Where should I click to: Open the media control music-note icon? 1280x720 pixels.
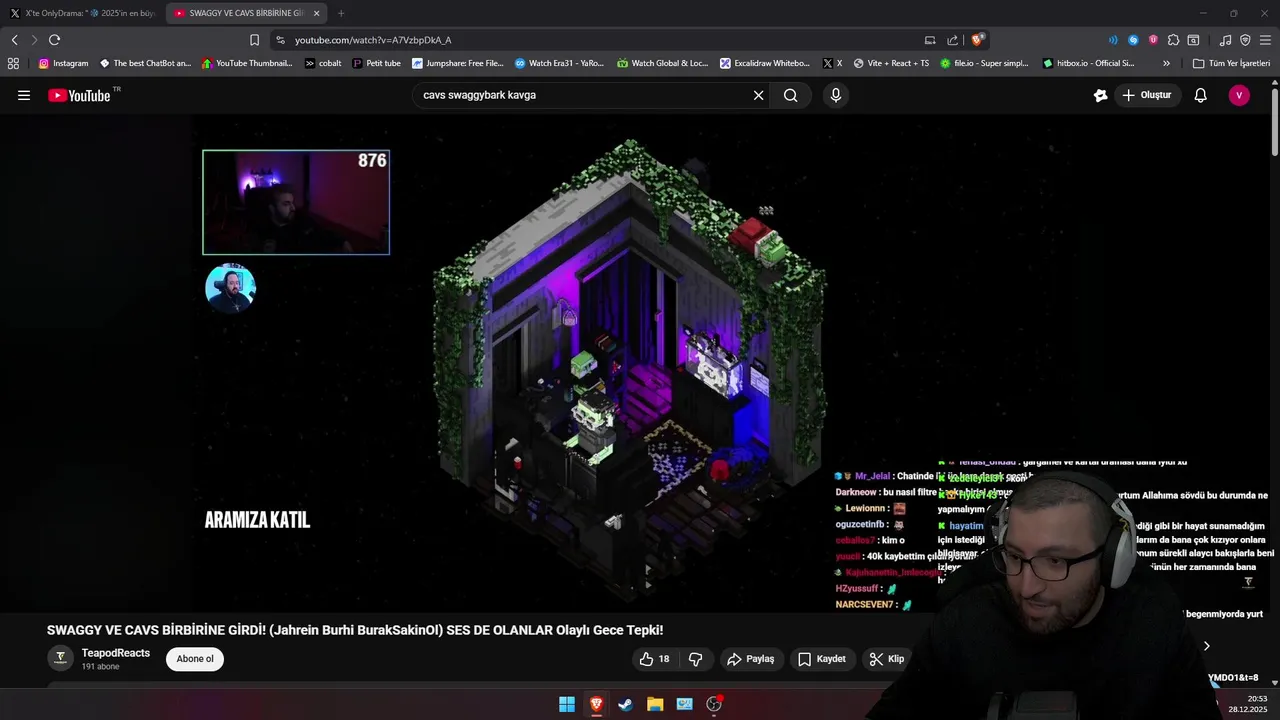(1225, 40)
